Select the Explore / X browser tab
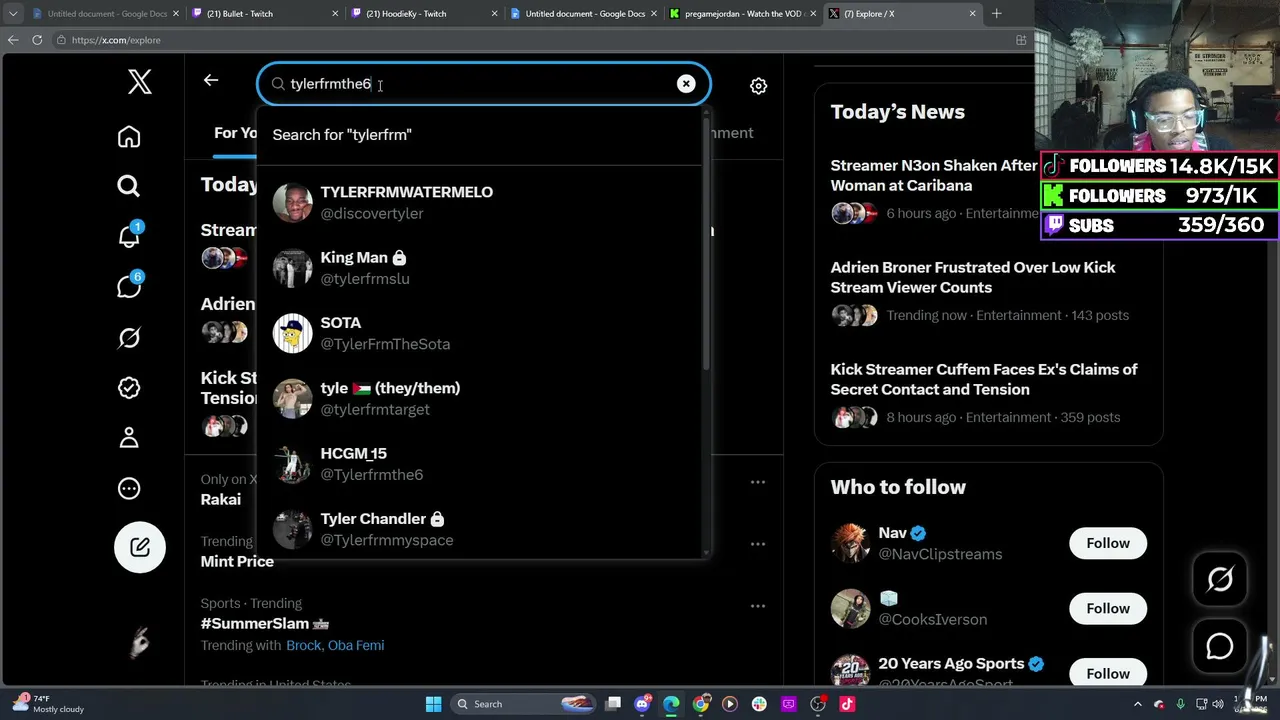Image resolution: width=1280 pixels, height=720 pixels. [904, 14]
